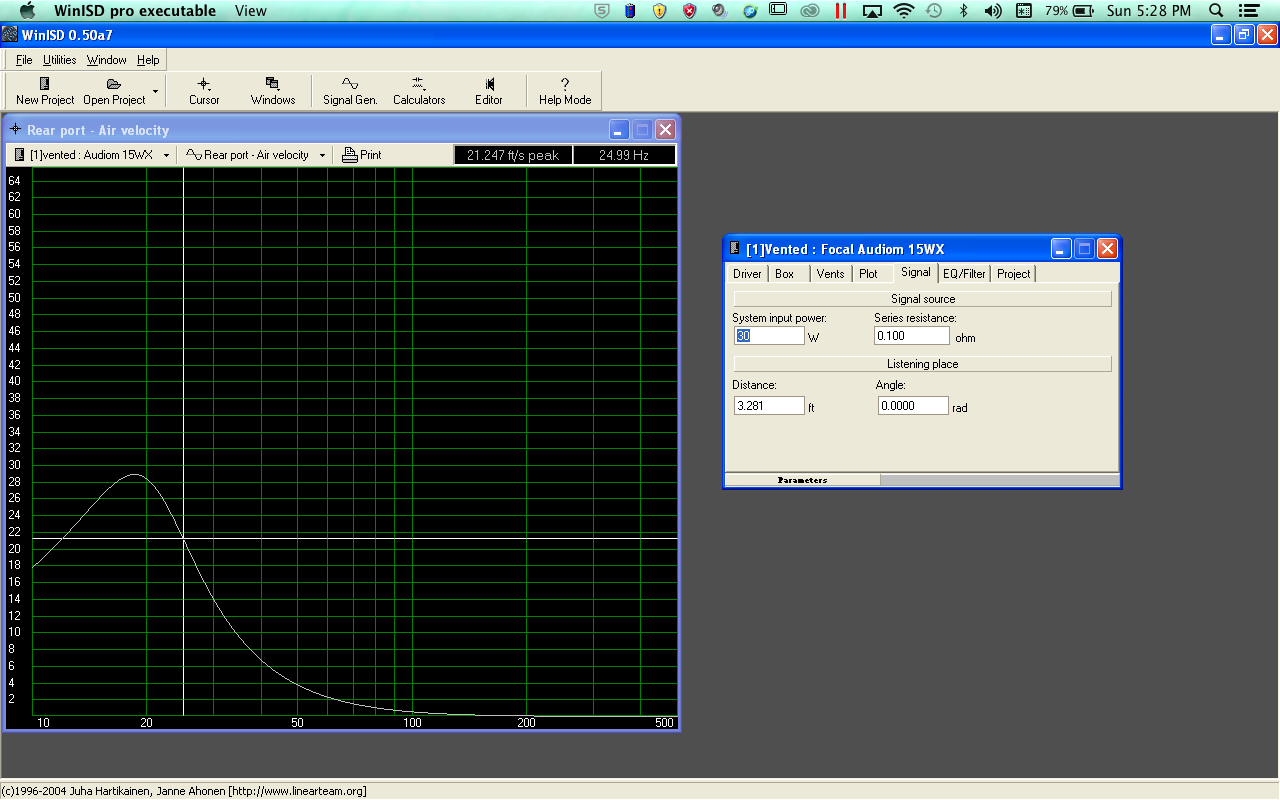
Task: Click the System input power field
Action: [x=769, y=336]
